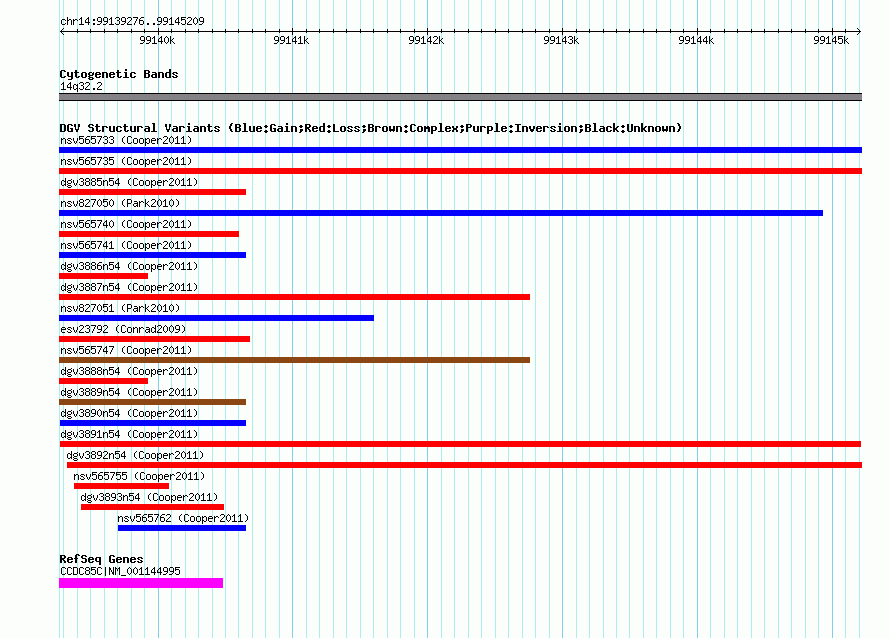This screenshot has width=890, height=638.
Task: Open the dgv3890n54 (Cooper2011) label
Action: coord(129,413)
